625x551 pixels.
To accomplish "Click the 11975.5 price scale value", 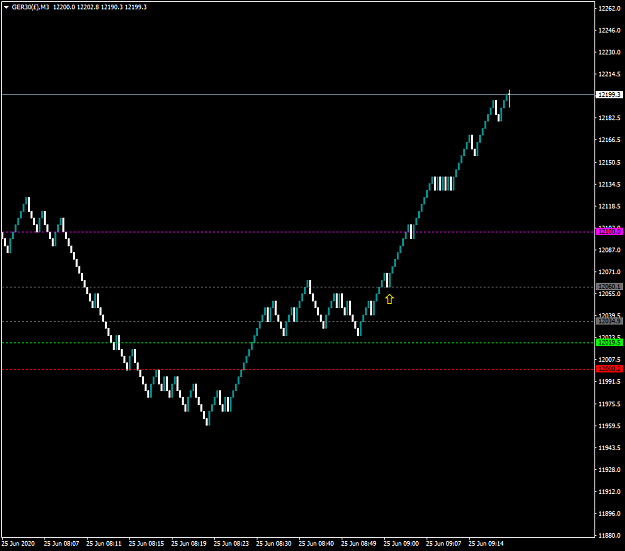I will [609, 404].
